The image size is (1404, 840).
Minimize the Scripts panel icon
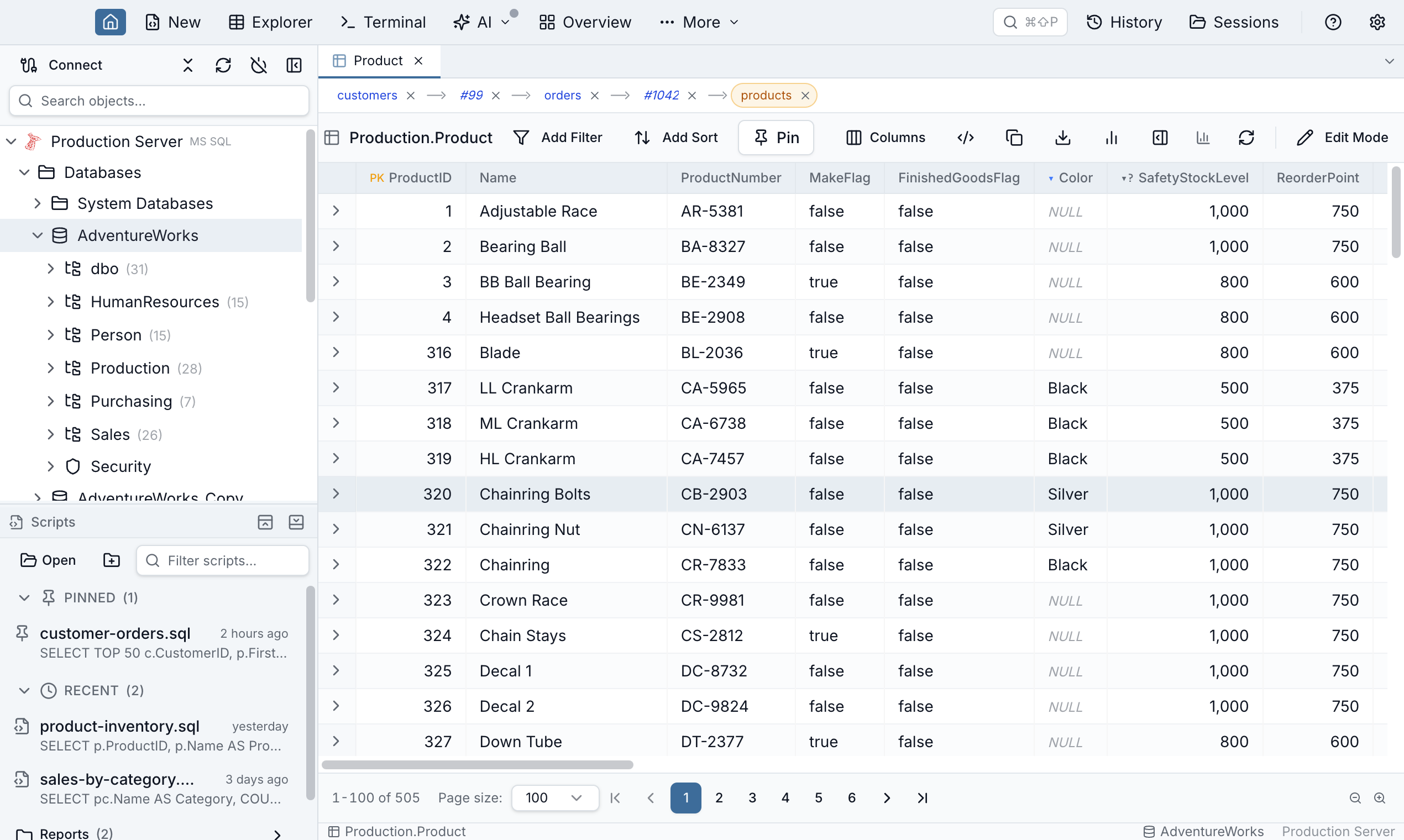(296, 522)
